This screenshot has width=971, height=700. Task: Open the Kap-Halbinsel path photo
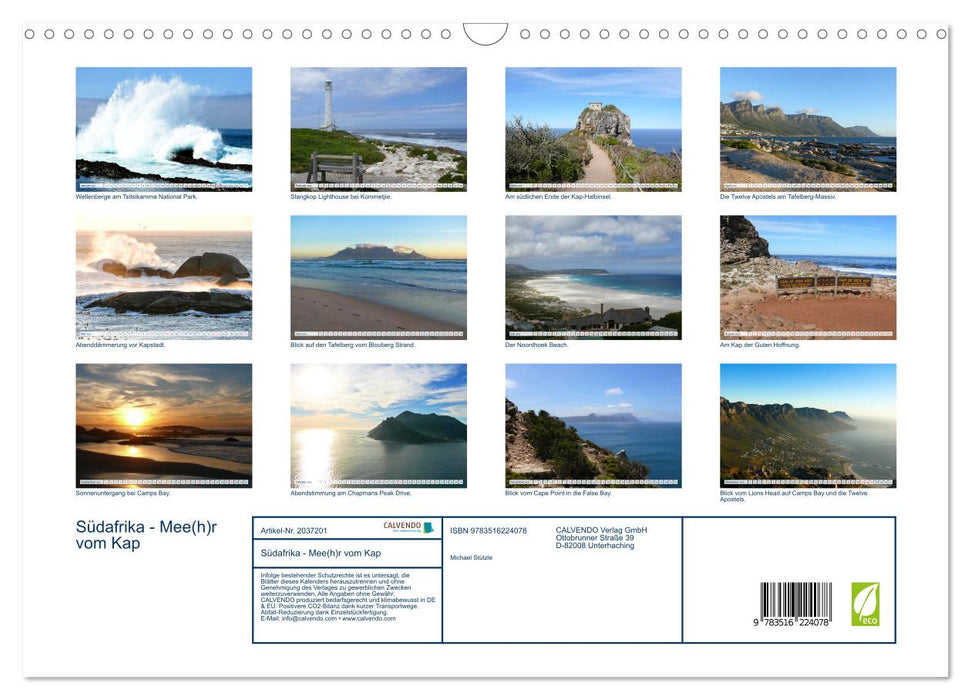pos(593,129)
